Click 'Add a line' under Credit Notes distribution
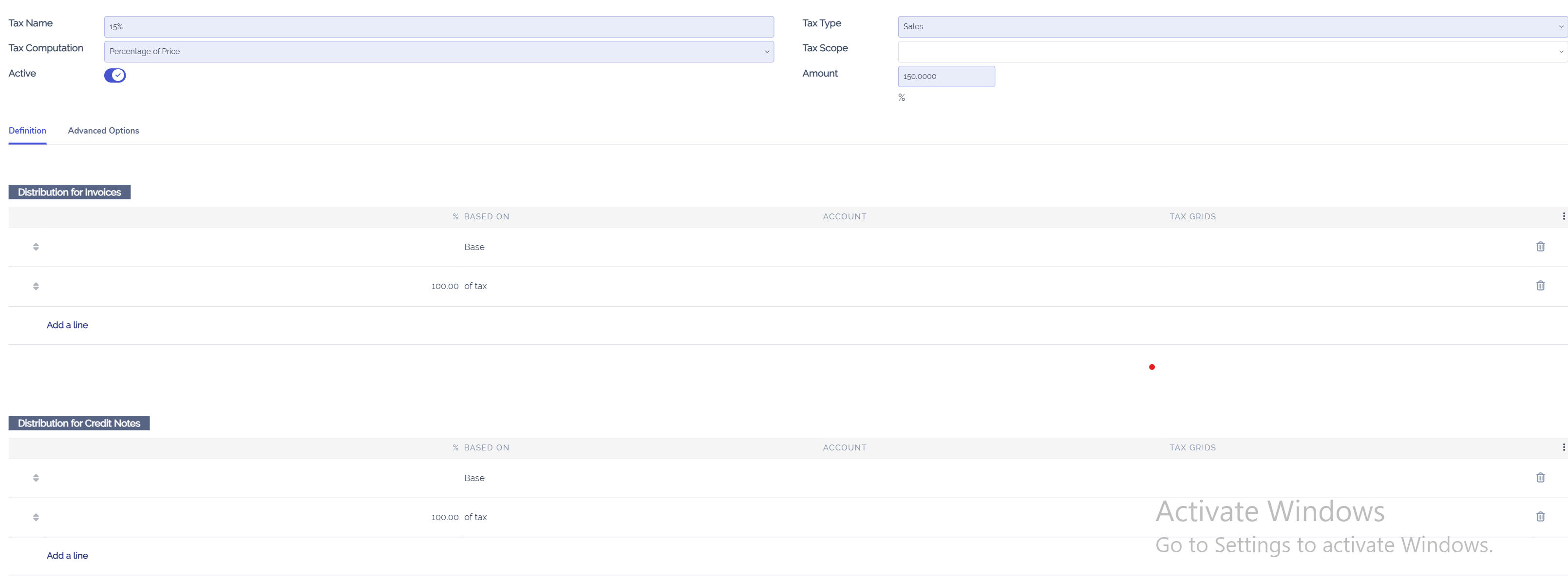 click(67, 555)
